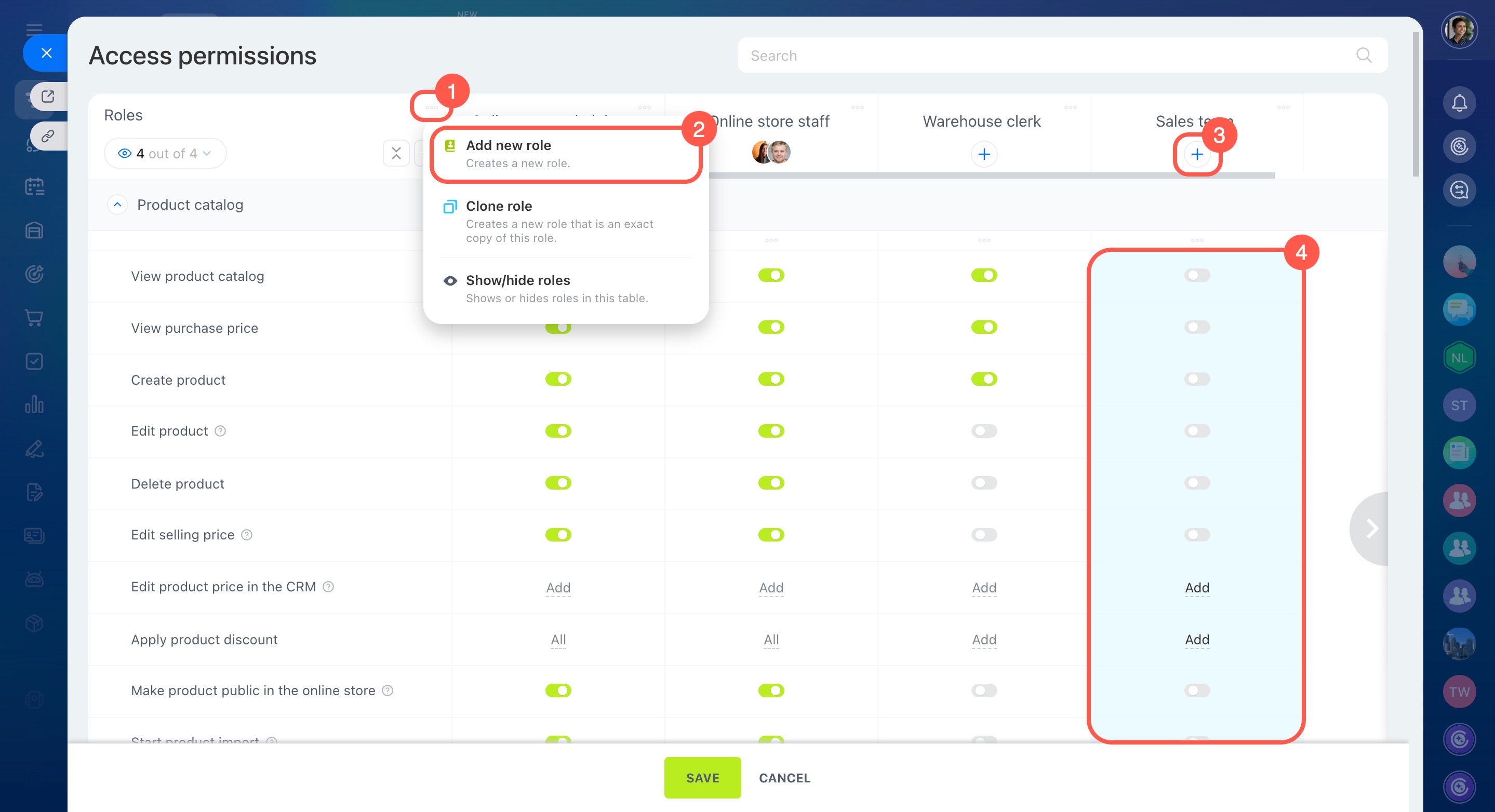This screenshot has height=812, width=1495.
Task: Open the three-dot menu for Warehouse clerk
Action: click(1070, 108)
